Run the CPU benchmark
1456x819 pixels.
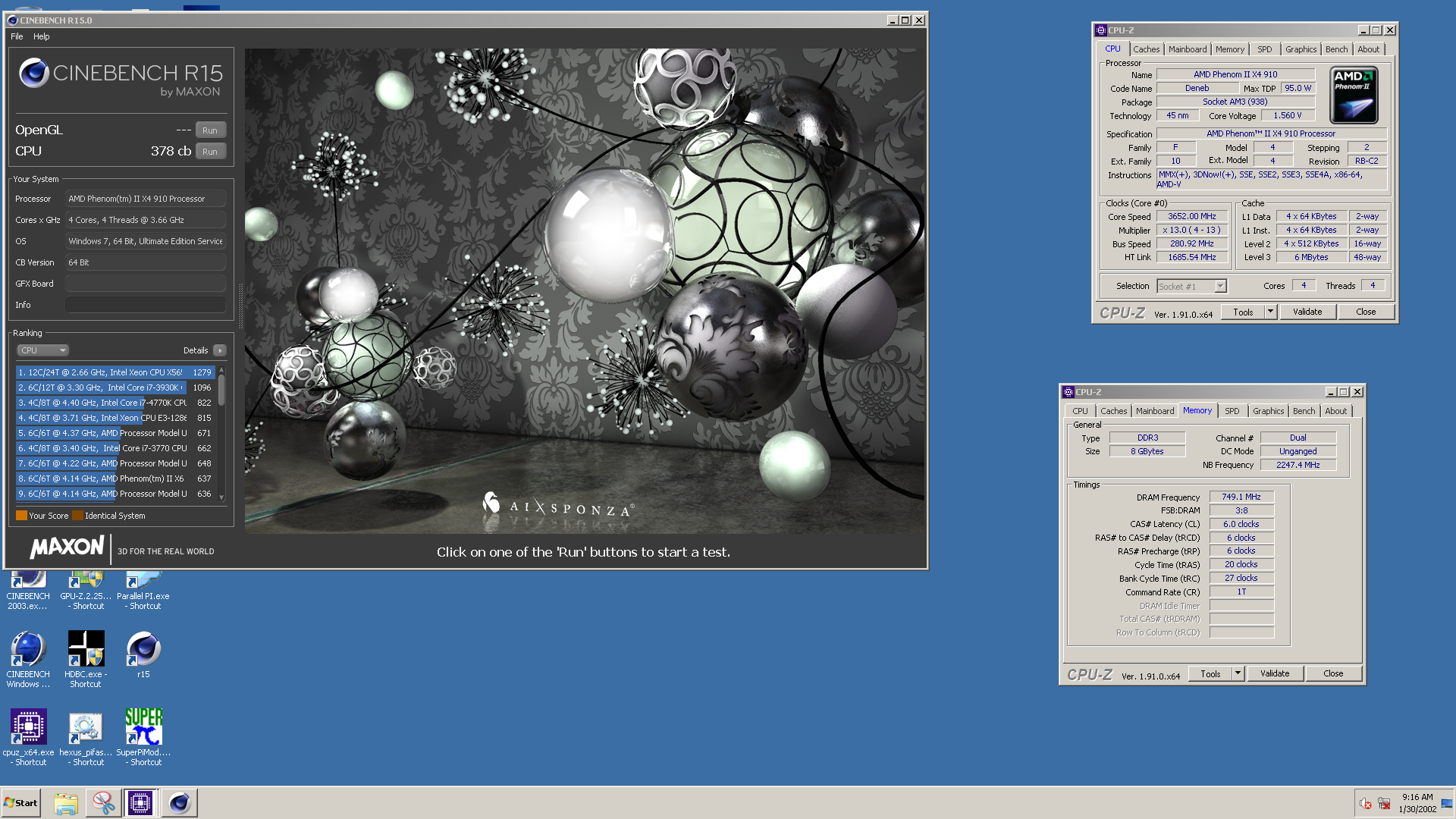[210, 152]
